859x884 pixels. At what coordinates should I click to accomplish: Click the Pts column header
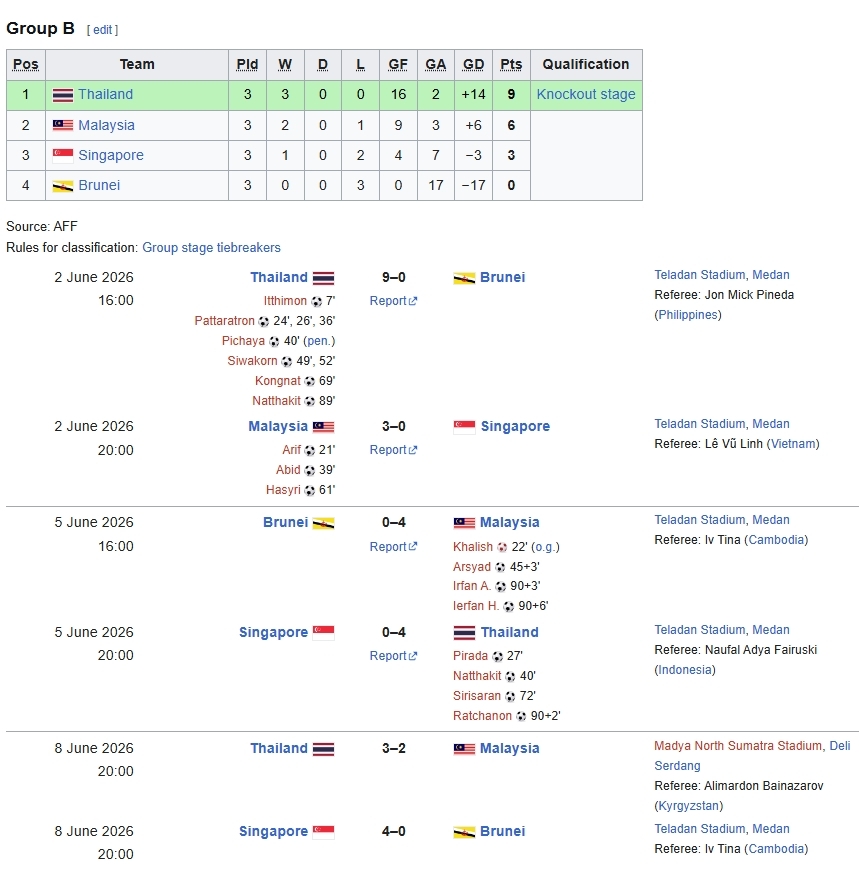[x=511, y=64]
